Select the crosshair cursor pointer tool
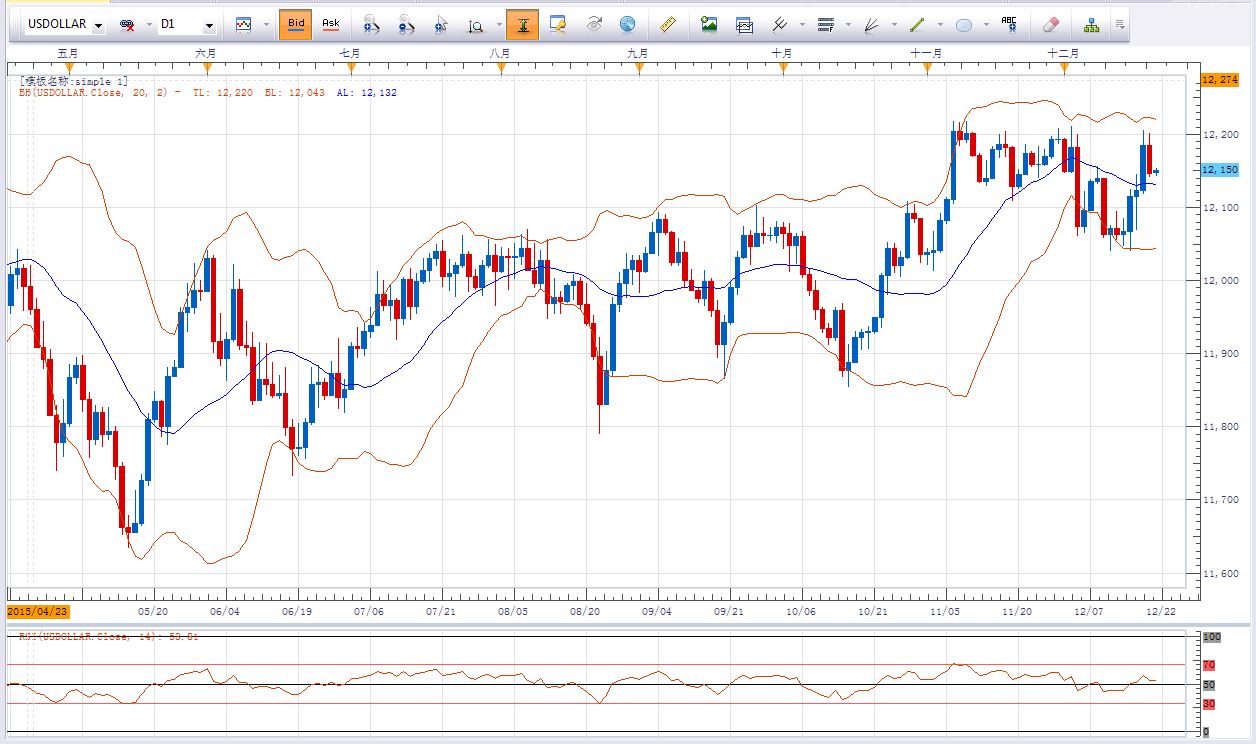The height and width of the screenshot is (744, 1256). [440, 25]
